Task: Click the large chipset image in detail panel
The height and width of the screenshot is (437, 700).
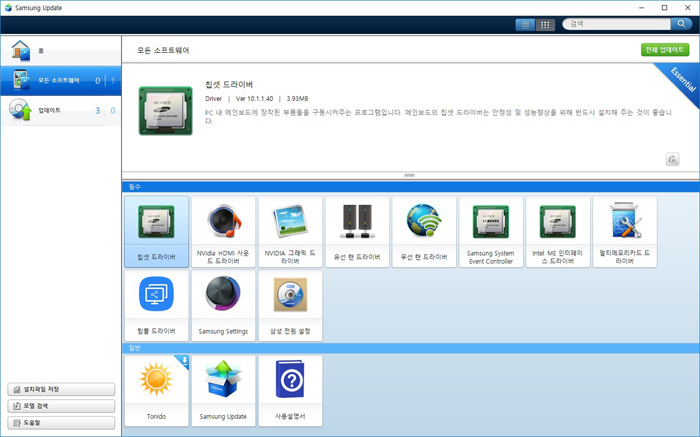Action: (x=166, y=111)
